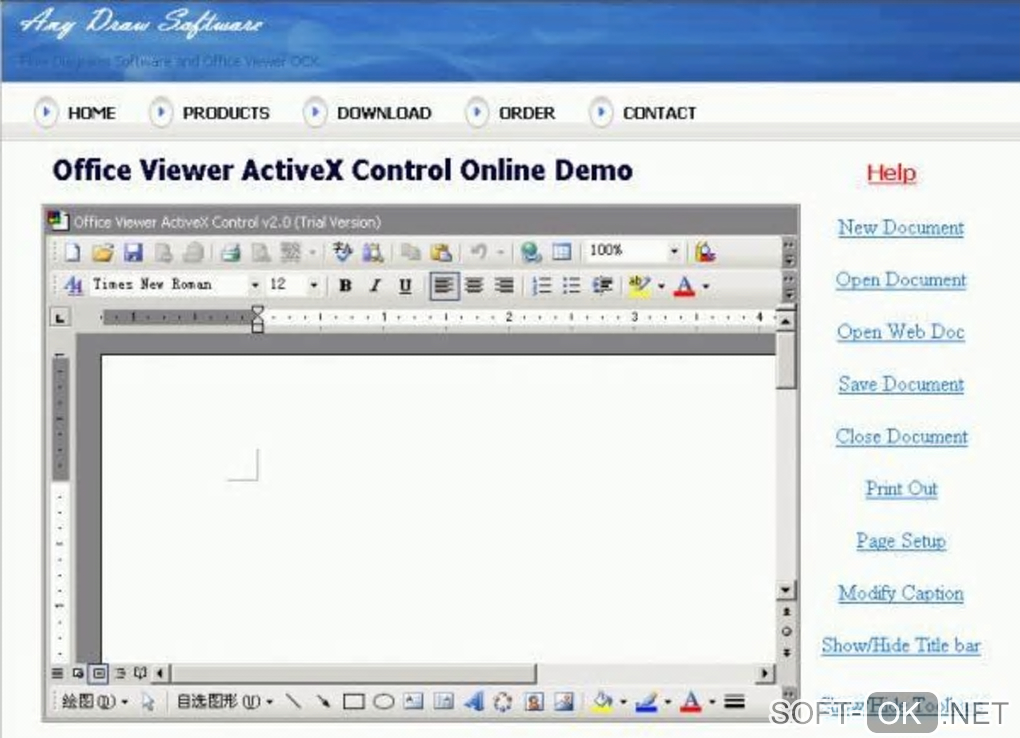Image resolution: width=1020 pixels, height=738 pixels.
Task: Enable center text alignment
Action: coord(474,286)
